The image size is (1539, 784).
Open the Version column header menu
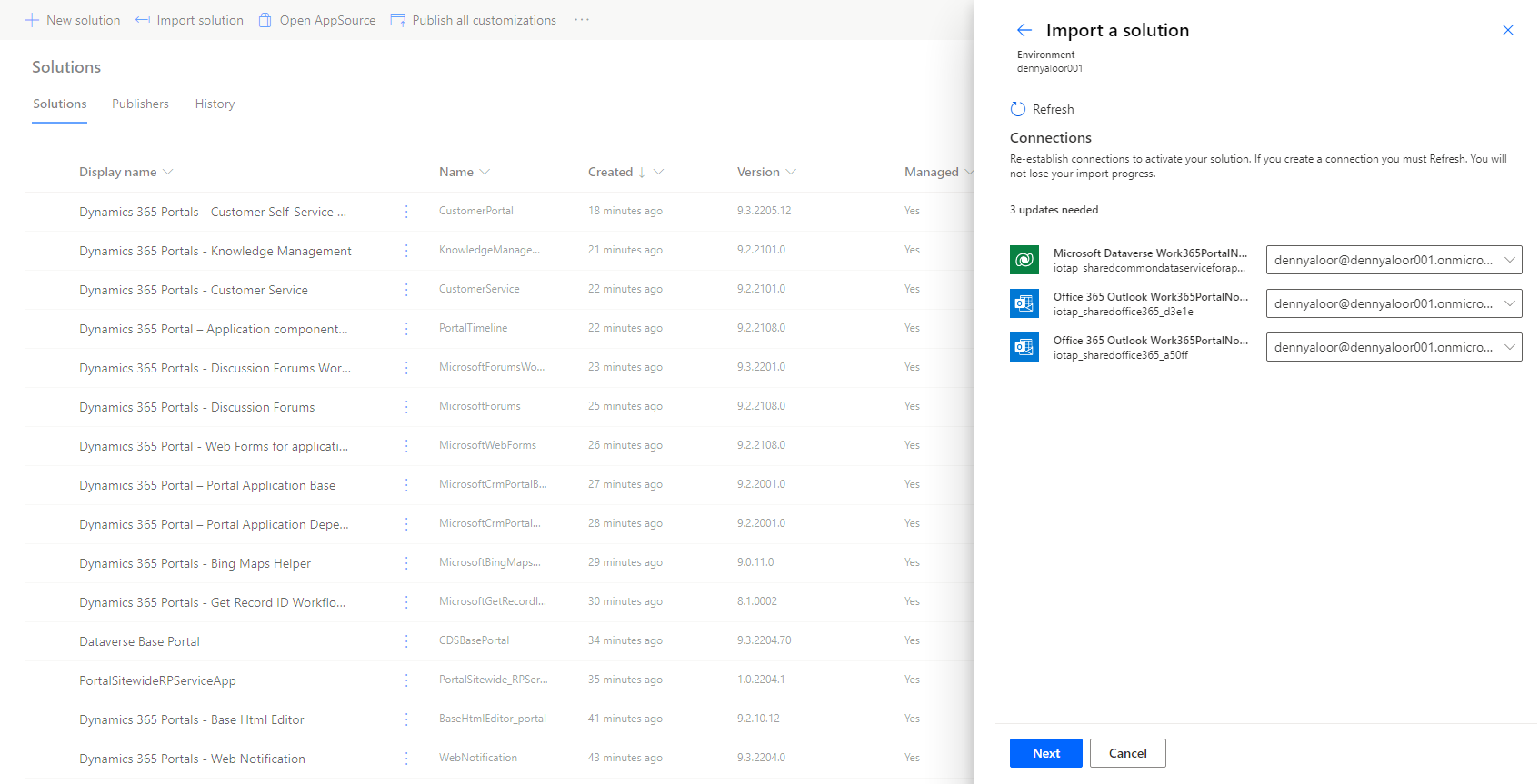click(x=791, y=172)
